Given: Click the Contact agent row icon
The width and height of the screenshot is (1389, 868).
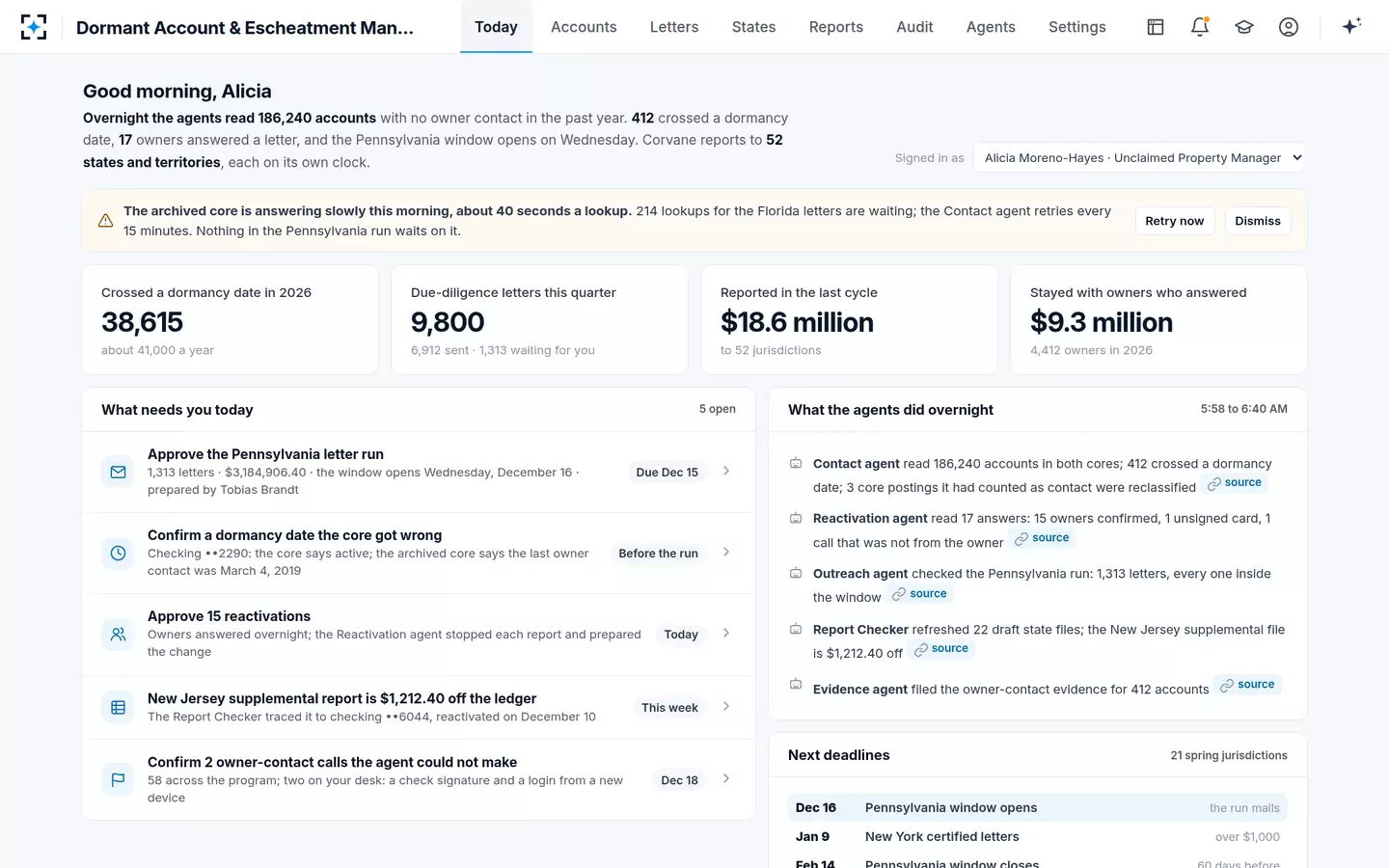Looking at the screenshot, I should pyautogui.click(x=796, y=464).
